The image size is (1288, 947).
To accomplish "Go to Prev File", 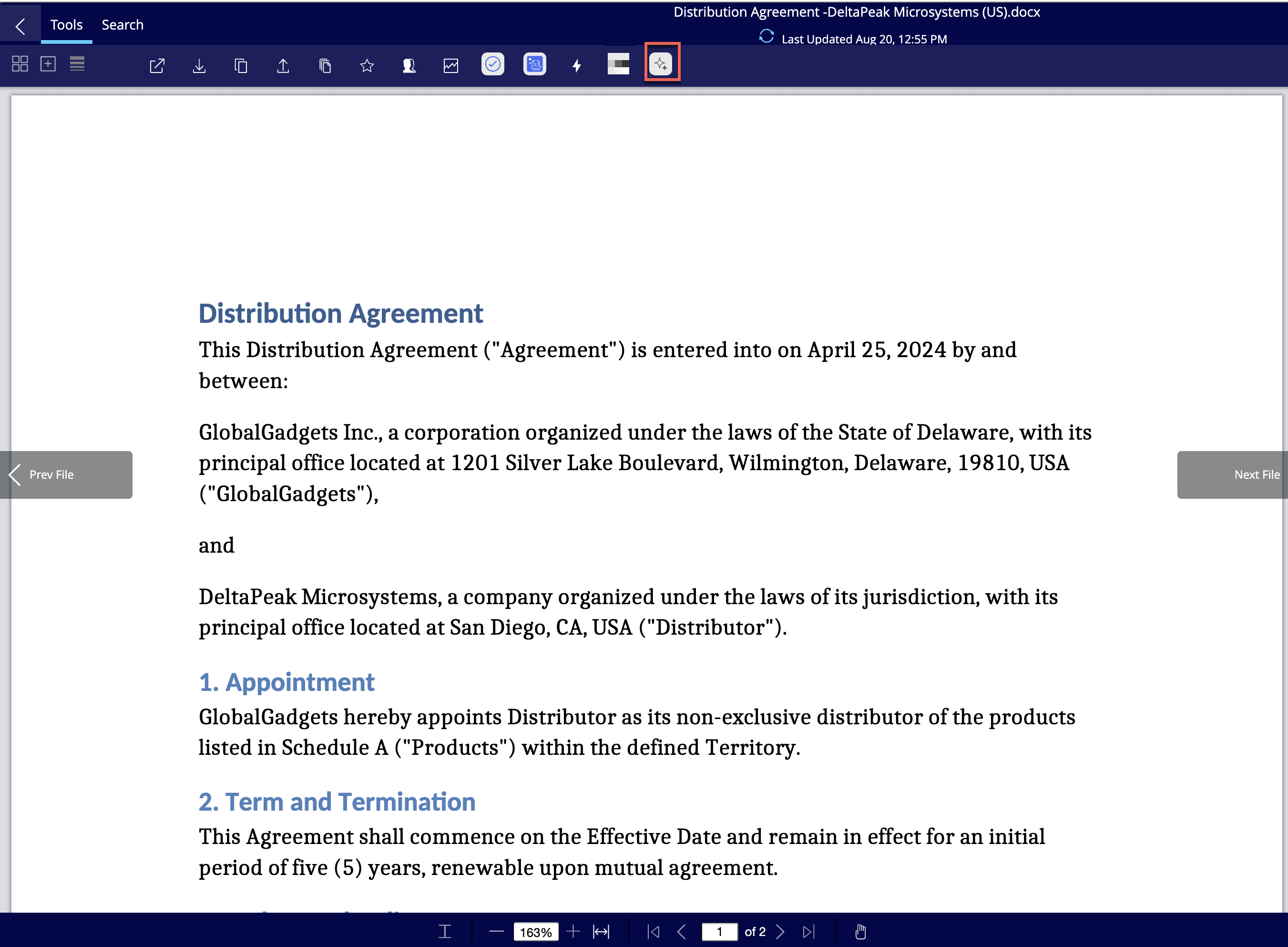I will click(x=65, y=474).
